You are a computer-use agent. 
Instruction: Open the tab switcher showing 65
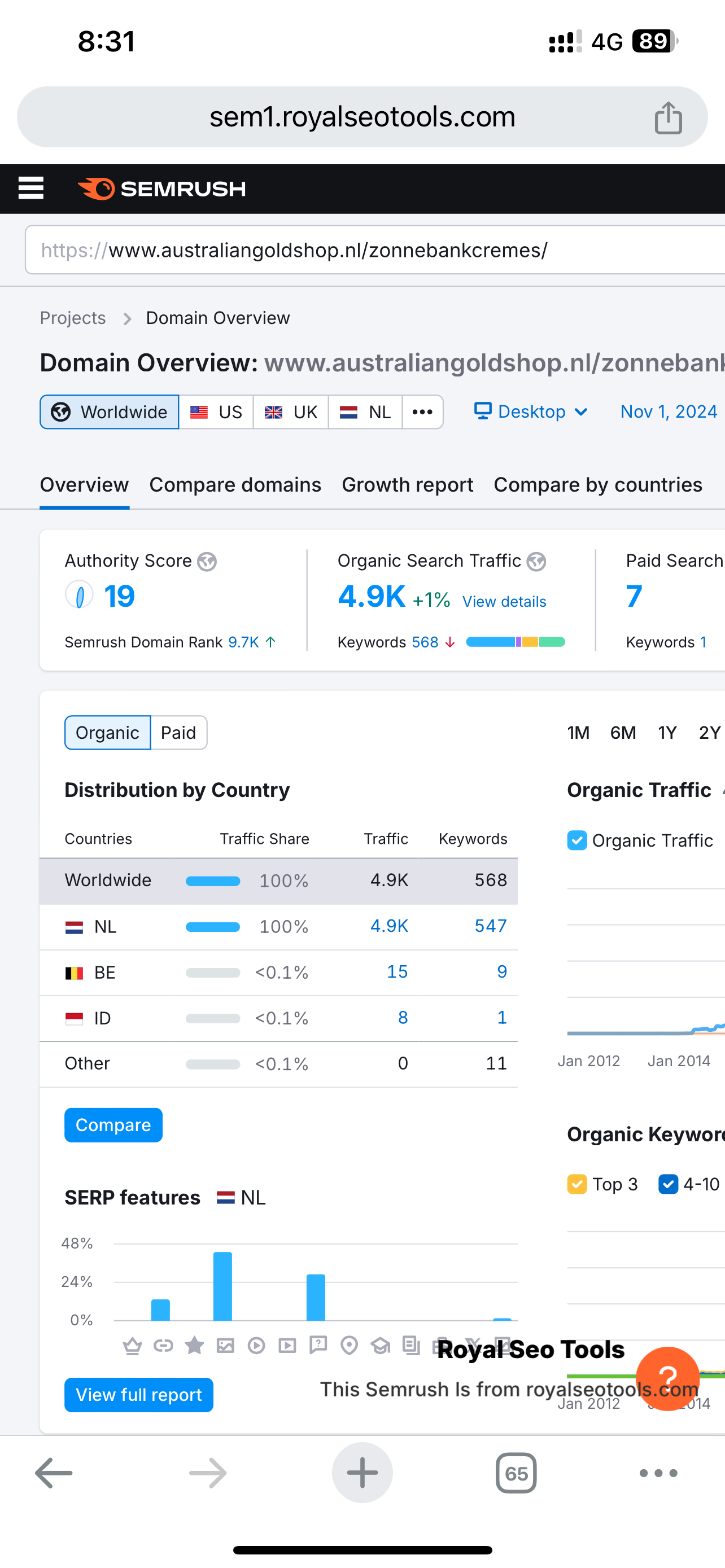coord(516,1473)
